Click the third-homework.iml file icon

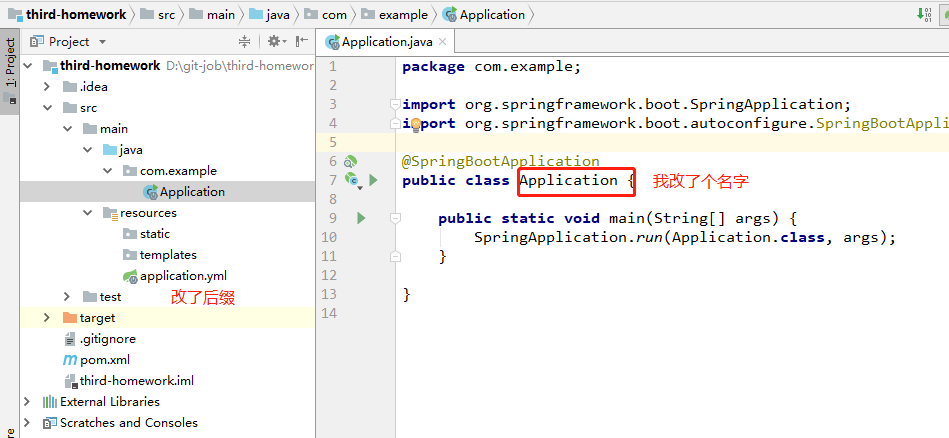coord(70,381)
